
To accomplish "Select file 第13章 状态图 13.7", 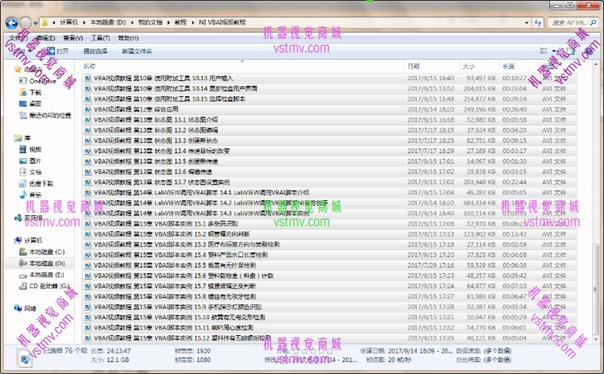I will point(330,182).
